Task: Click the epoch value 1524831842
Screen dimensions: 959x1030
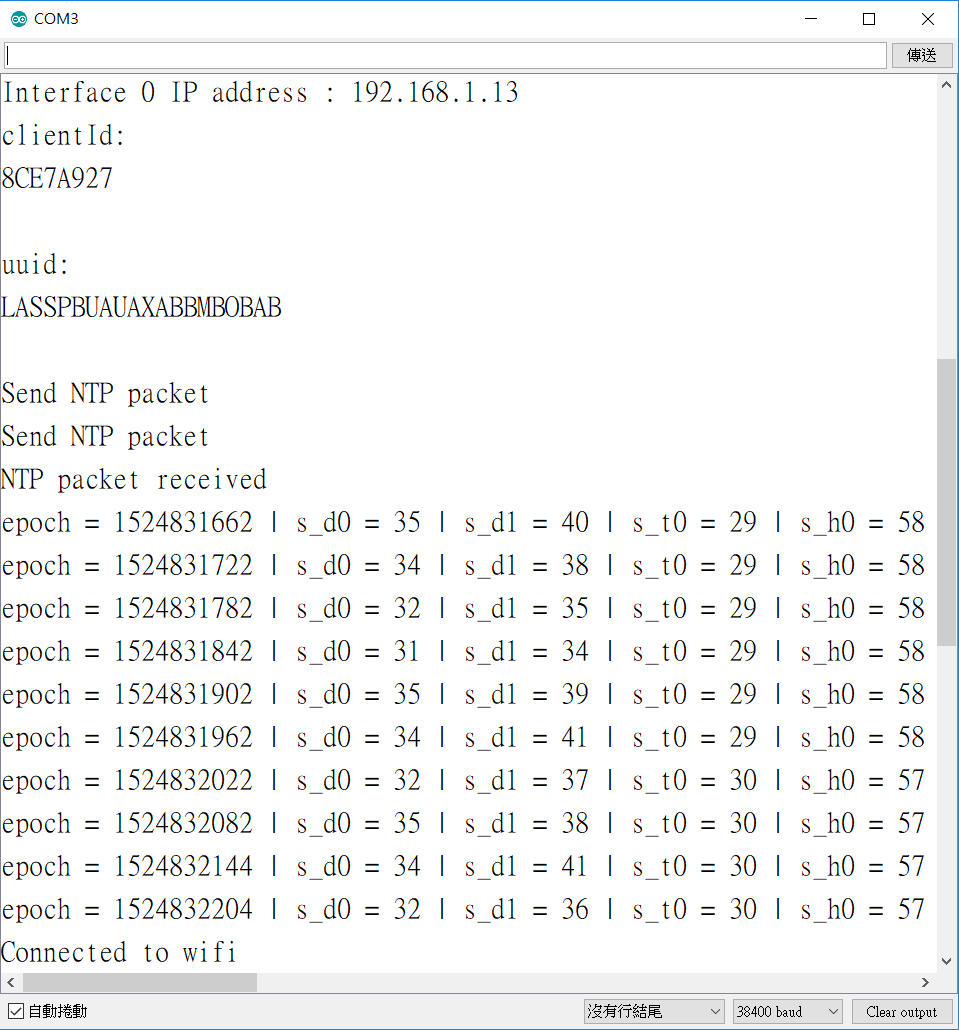Action: (x=183, y=652)
